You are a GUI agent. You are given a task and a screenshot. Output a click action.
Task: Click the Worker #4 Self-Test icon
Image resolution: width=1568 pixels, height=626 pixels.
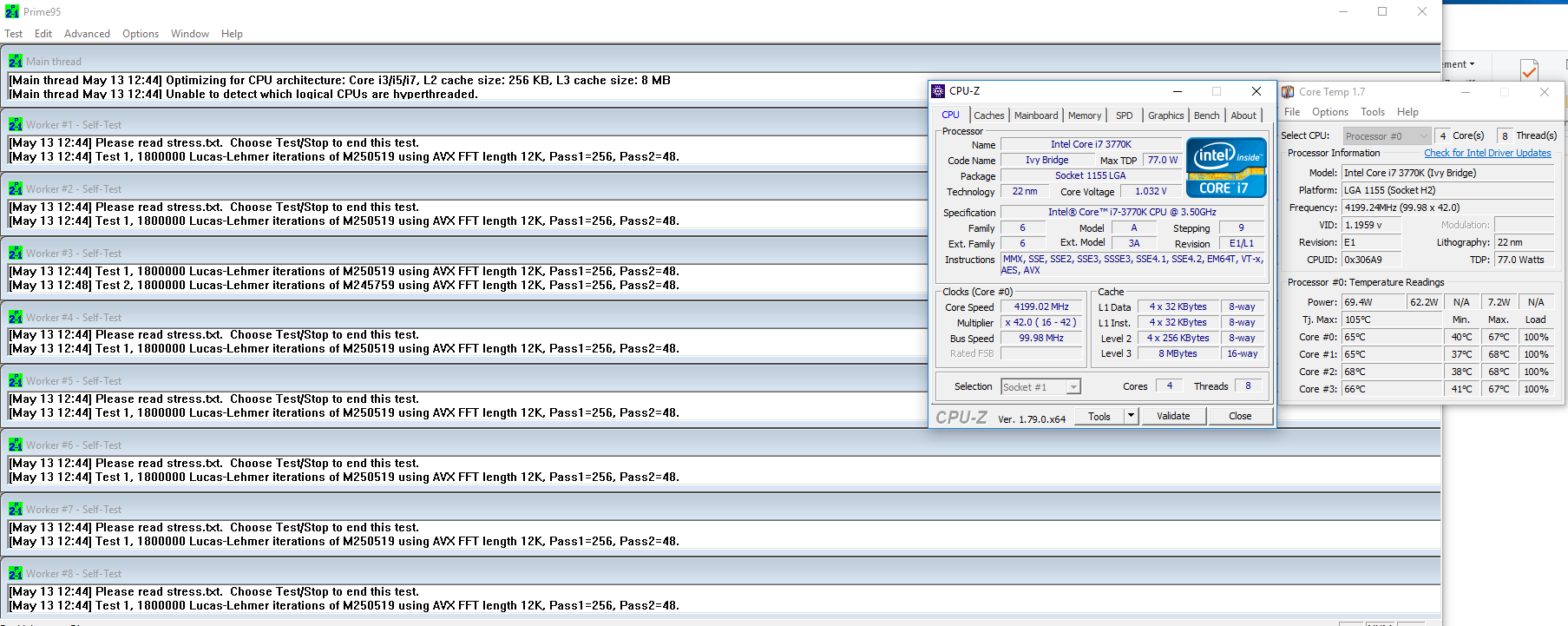coord(16,317)
